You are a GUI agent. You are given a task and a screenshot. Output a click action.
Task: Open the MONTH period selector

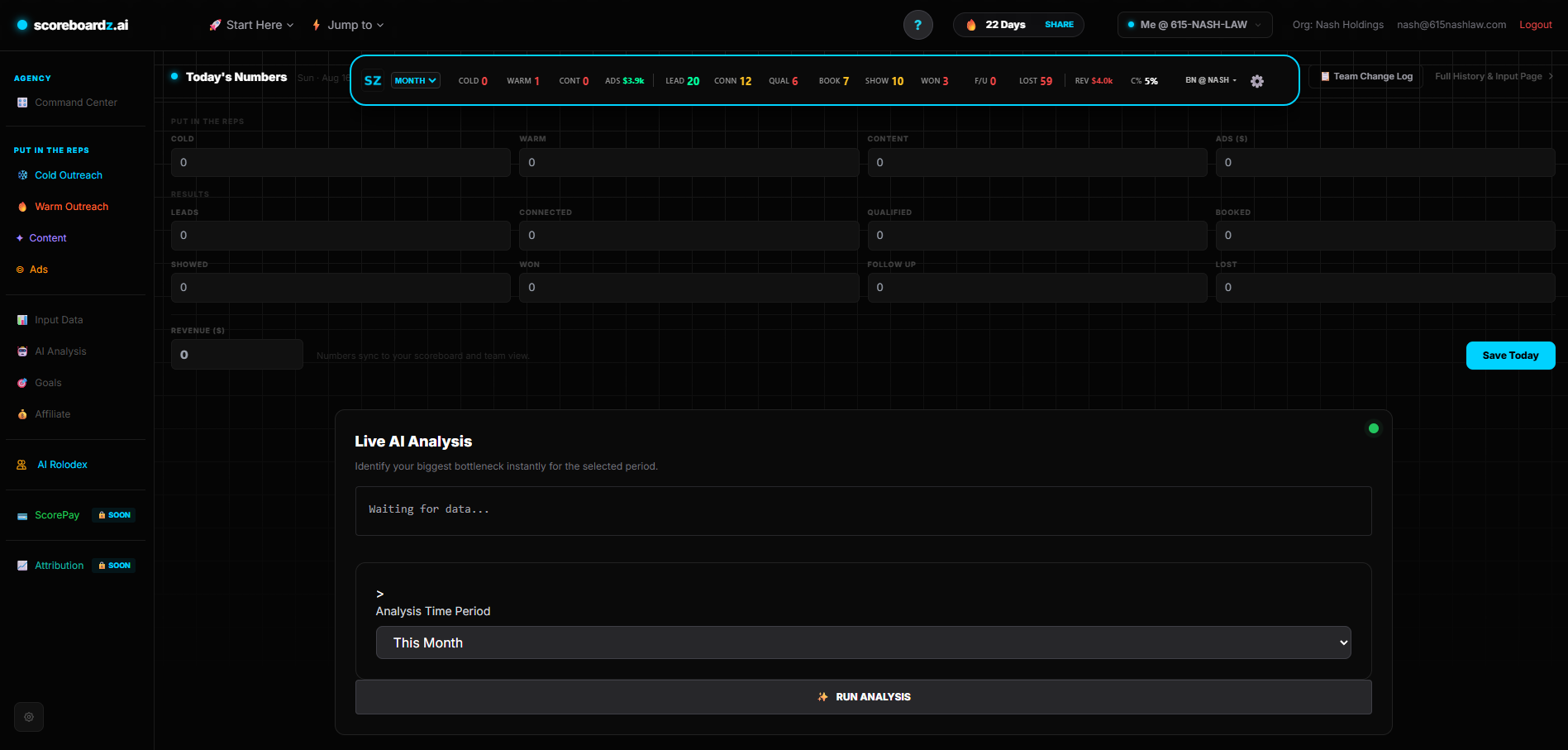415,80
